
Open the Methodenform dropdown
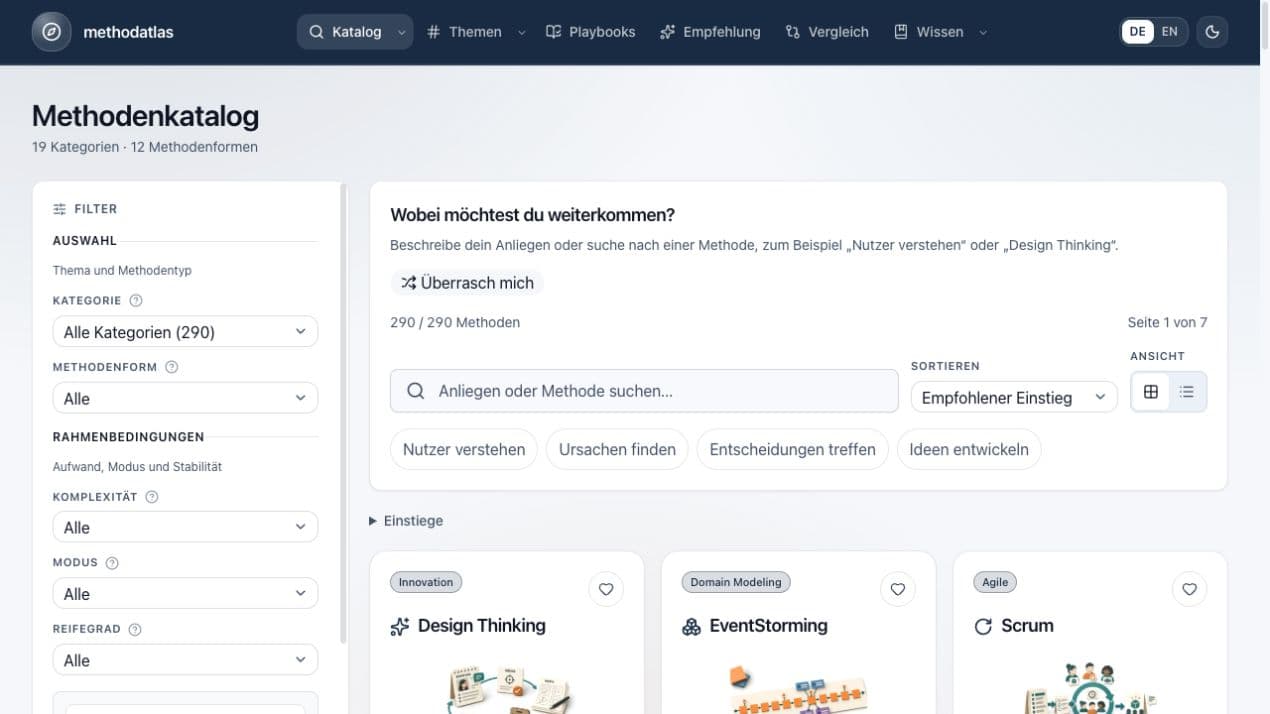pos(185,398)
